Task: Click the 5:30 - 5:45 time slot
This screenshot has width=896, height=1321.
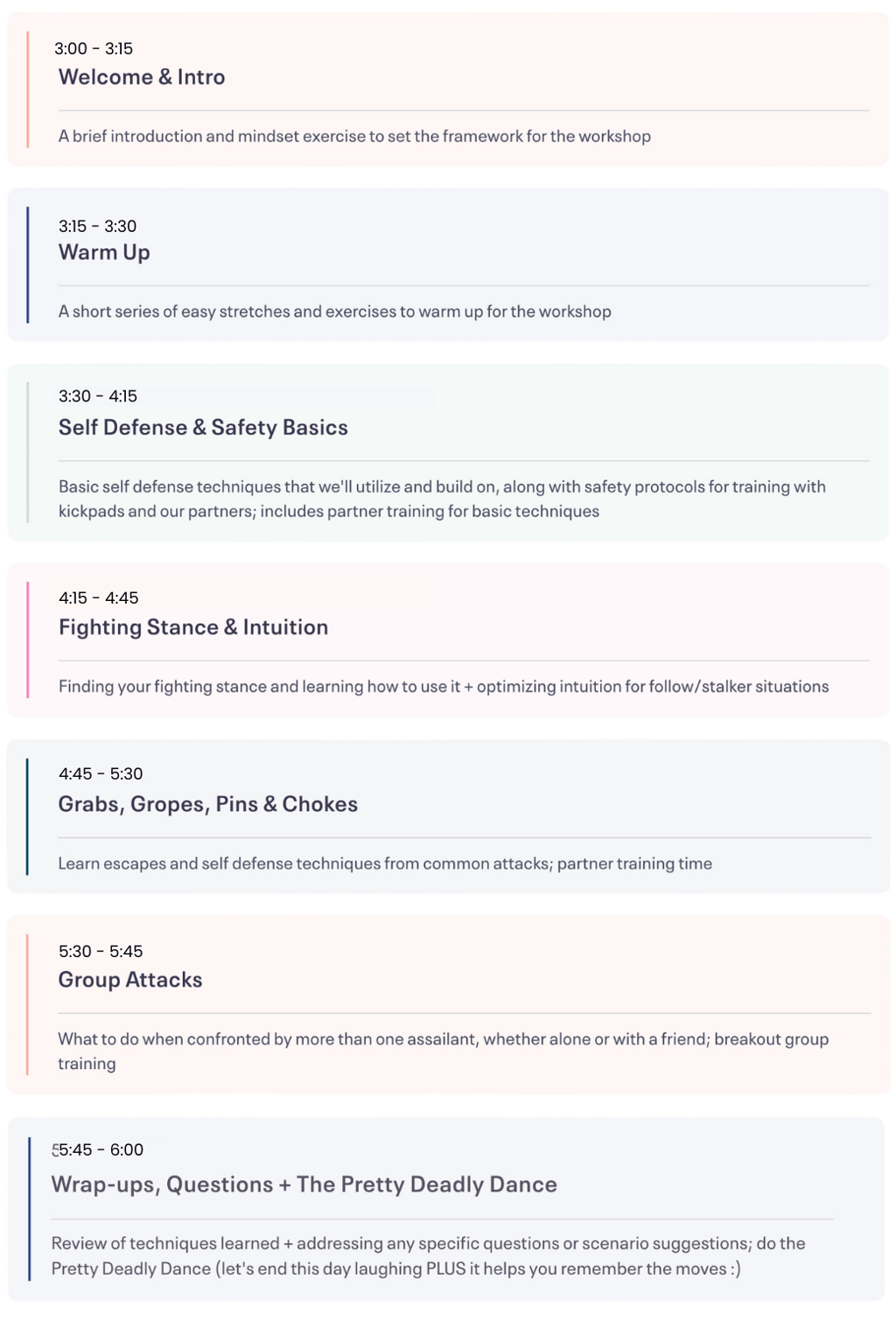Action: [x=101, y=952]
